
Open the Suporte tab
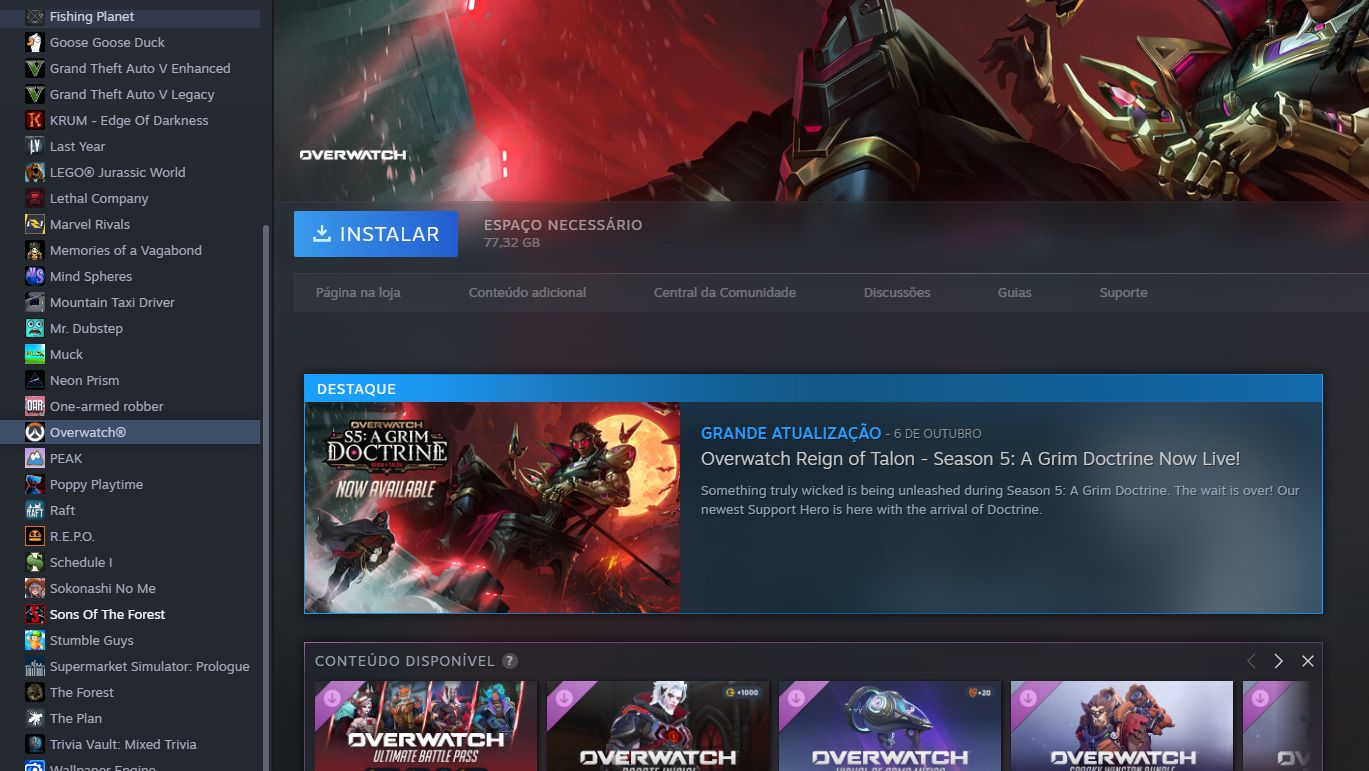tap(1123, 292)
